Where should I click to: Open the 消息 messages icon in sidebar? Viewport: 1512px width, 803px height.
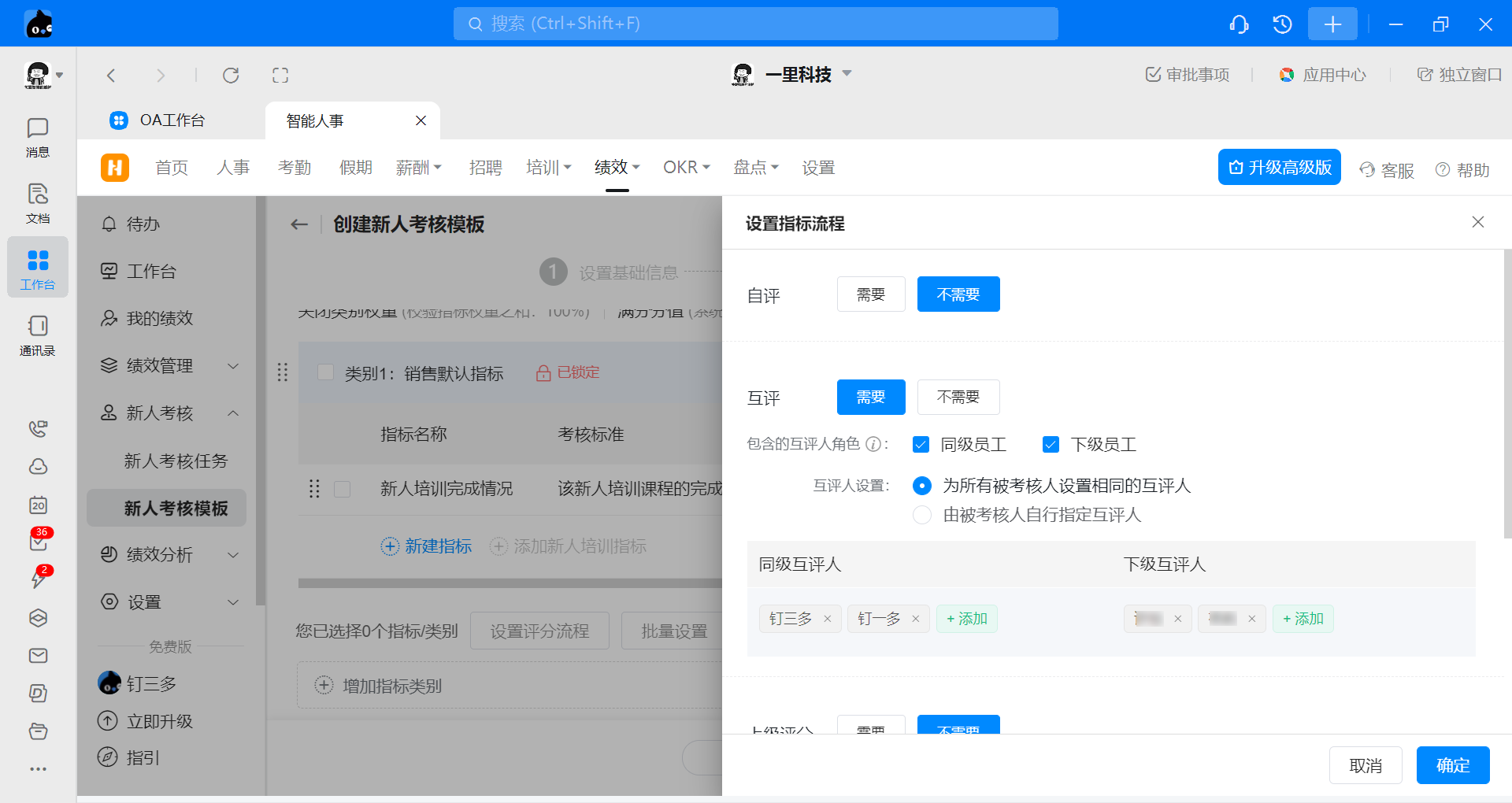click(37, 136)
